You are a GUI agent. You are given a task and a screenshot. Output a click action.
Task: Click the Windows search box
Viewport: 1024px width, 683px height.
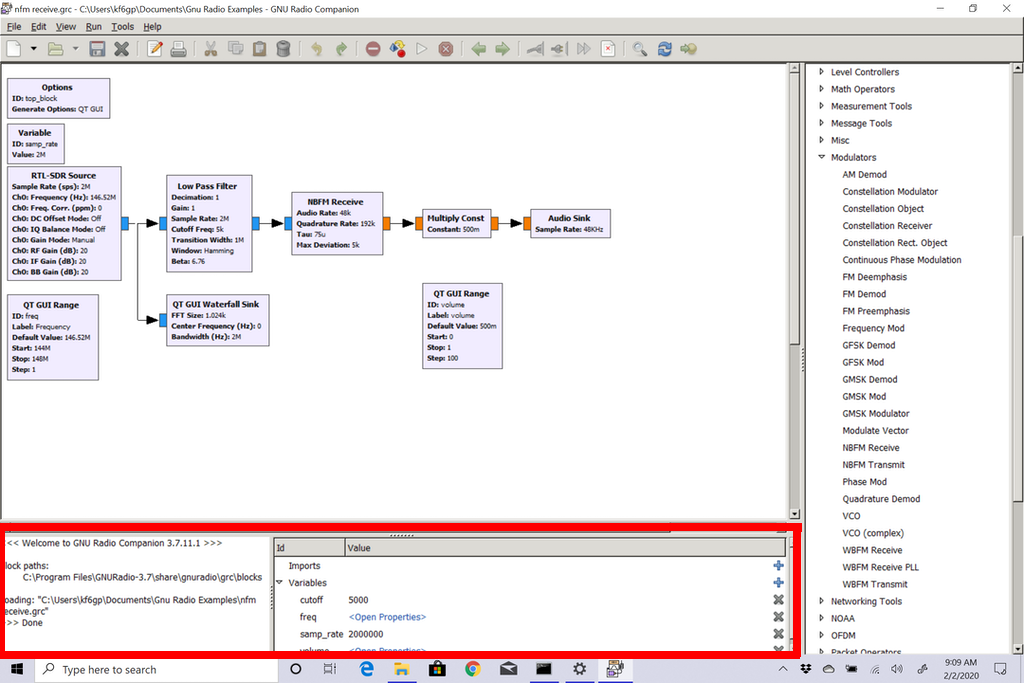pos(157,669)
